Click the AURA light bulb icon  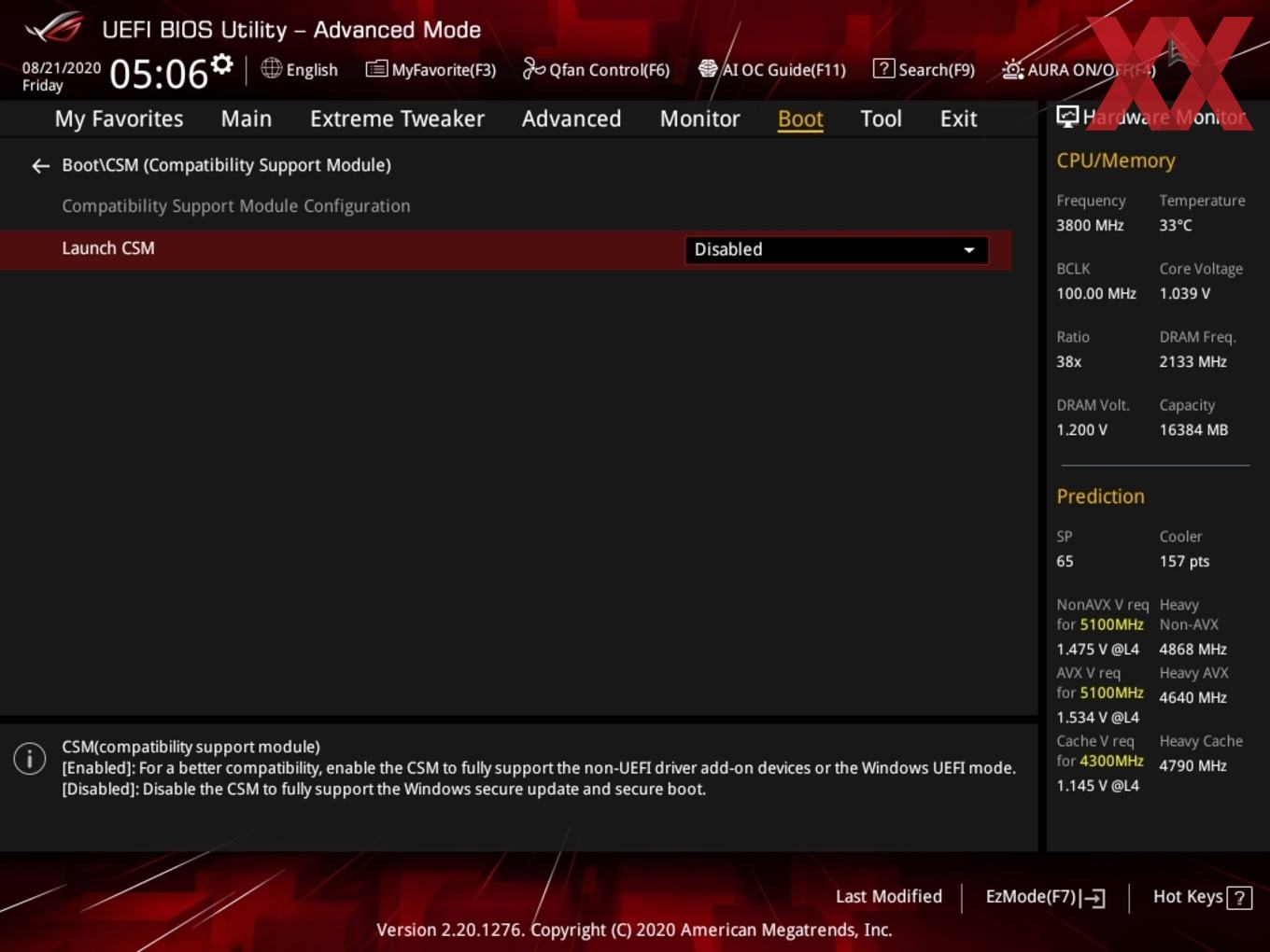click(1012, 69)
